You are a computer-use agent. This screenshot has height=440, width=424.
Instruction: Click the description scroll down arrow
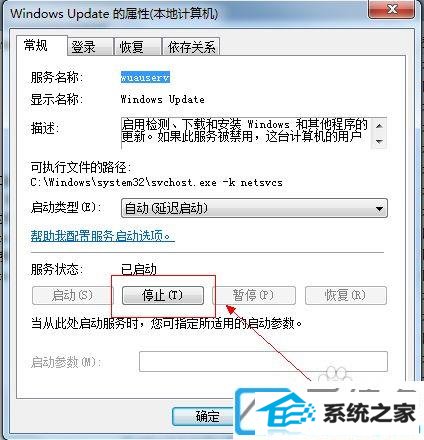(x=379, y=141)
